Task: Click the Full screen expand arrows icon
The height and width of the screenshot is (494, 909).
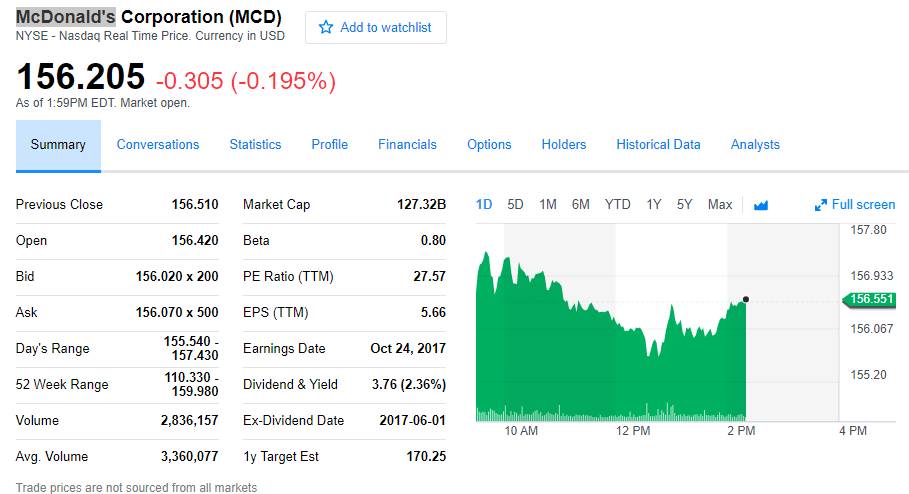Action: click(821, 205)
